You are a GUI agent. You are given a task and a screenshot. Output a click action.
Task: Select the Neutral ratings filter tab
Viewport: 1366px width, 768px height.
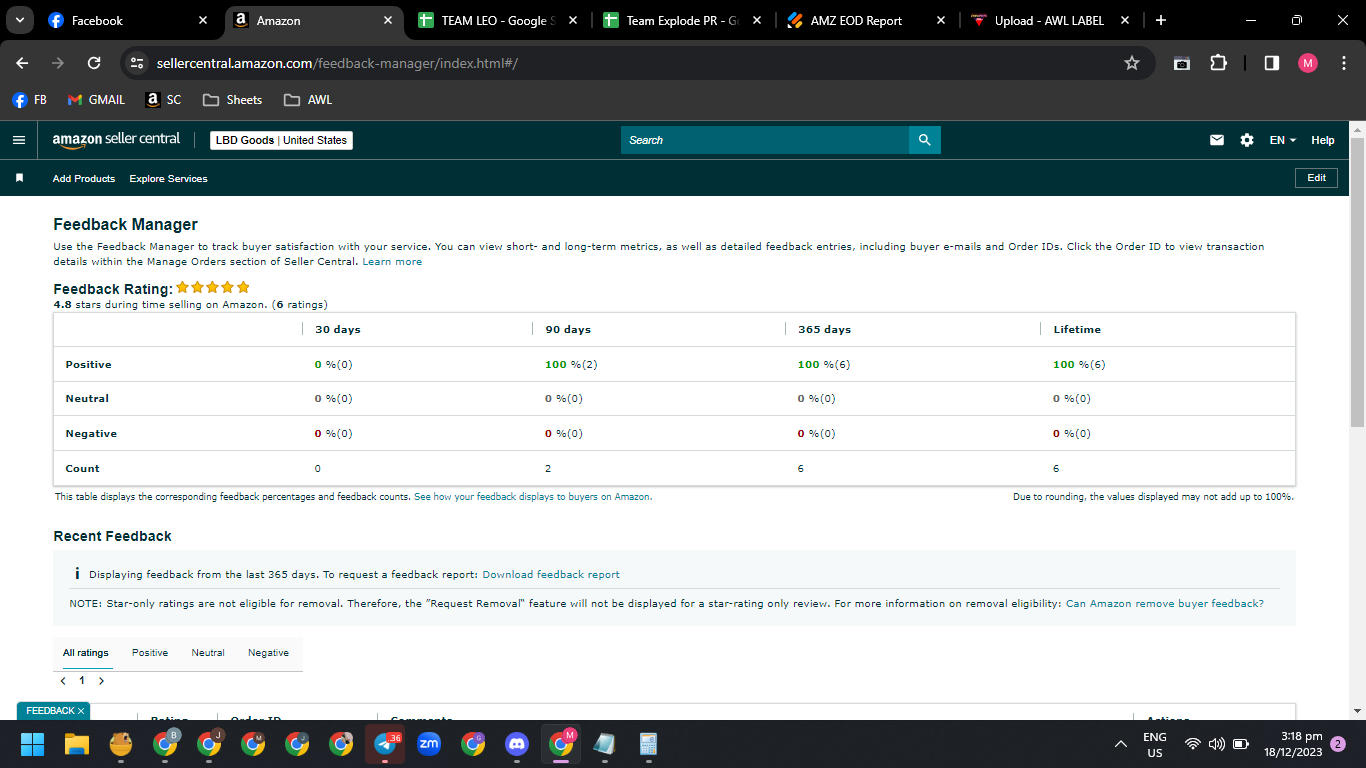point(208,653)
